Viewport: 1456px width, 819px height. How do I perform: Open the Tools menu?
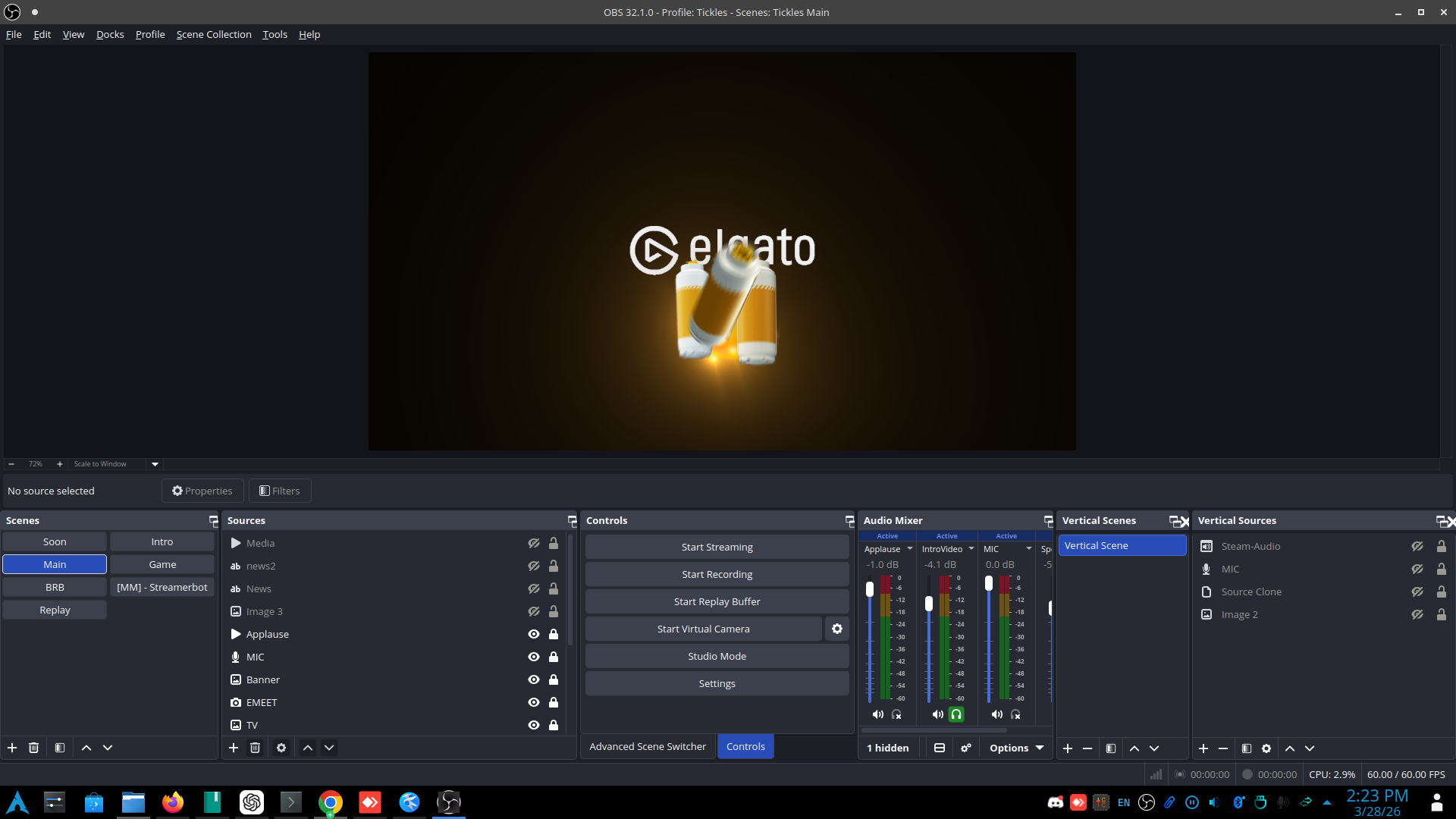[275, 34]
